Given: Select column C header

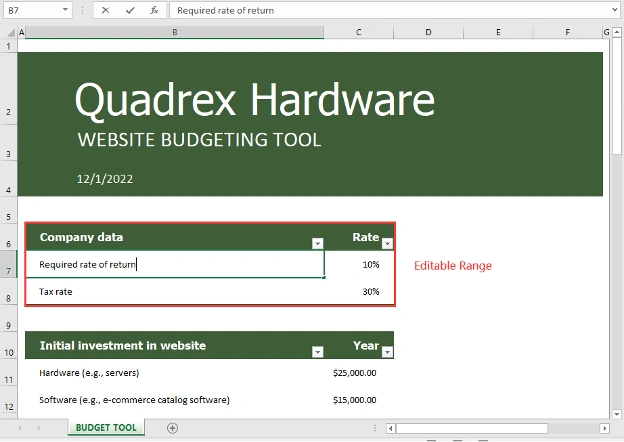Looking at the screenshot, I should coord(359,32).
